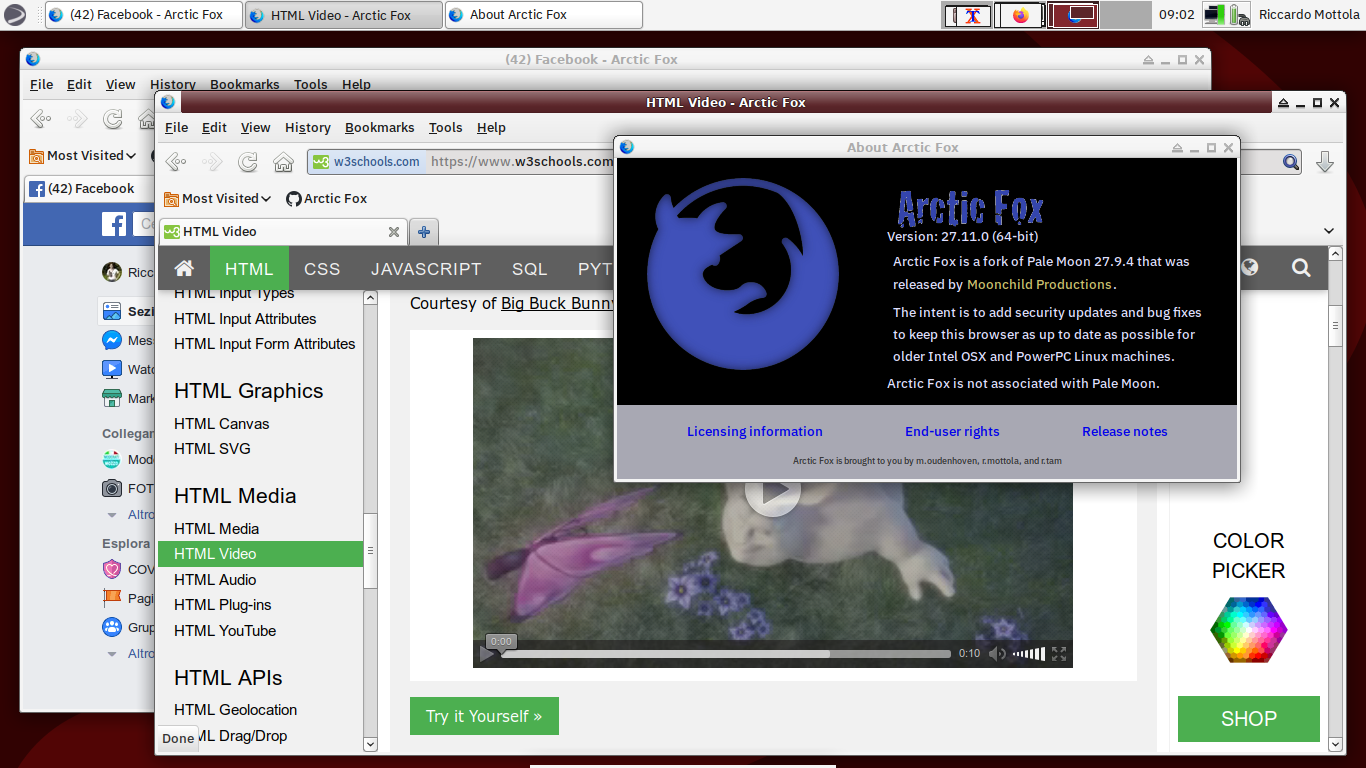Screen dimensions: 1366x768
Task: Open File menu in Facebook window
Action: (41, 84)
